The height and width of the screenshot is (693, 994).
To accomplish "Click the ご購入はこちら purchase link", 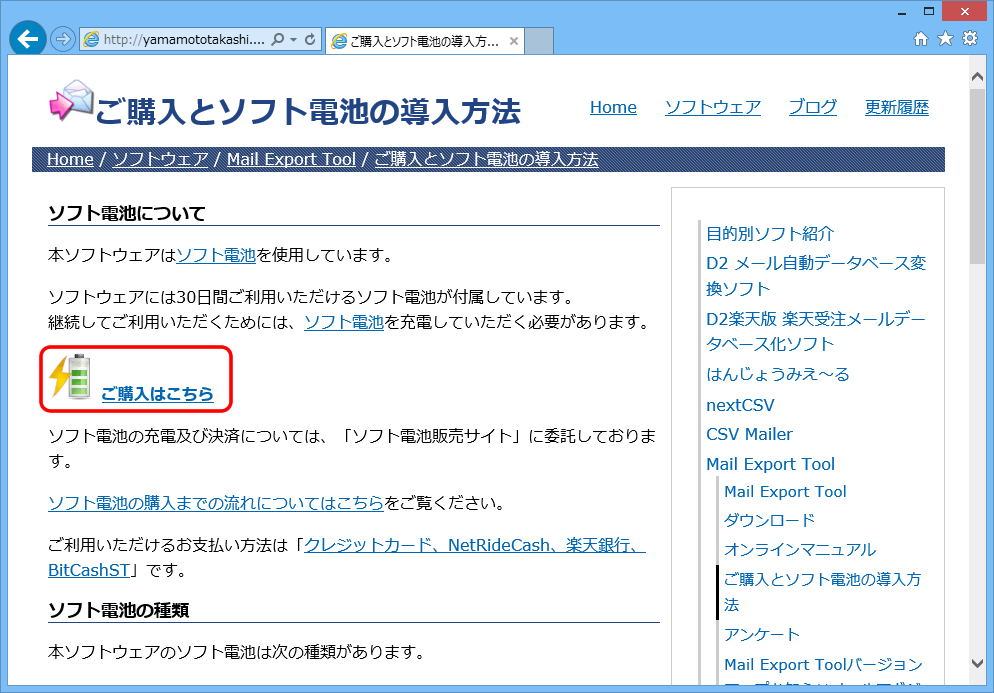I will pyautogui.click(x=157, y=394).
